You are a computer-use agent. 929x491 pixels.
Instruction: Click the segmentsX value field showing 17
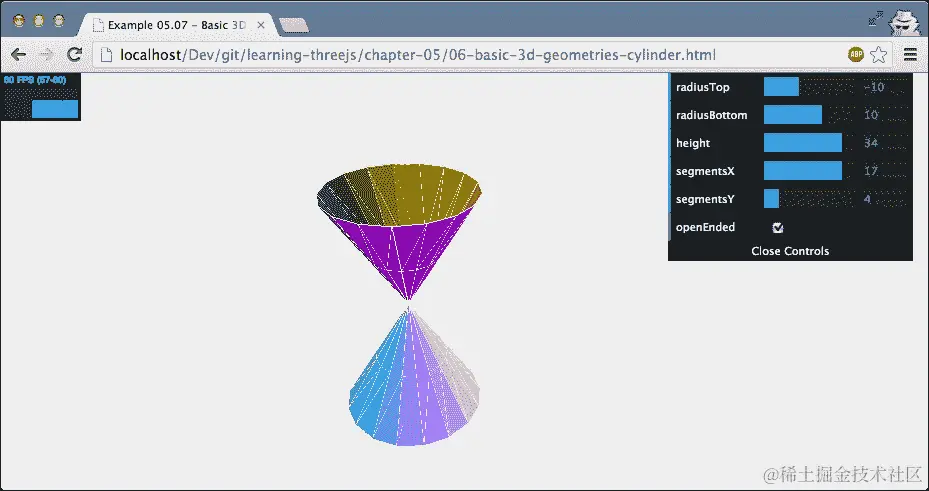click(x=885, y=171)
